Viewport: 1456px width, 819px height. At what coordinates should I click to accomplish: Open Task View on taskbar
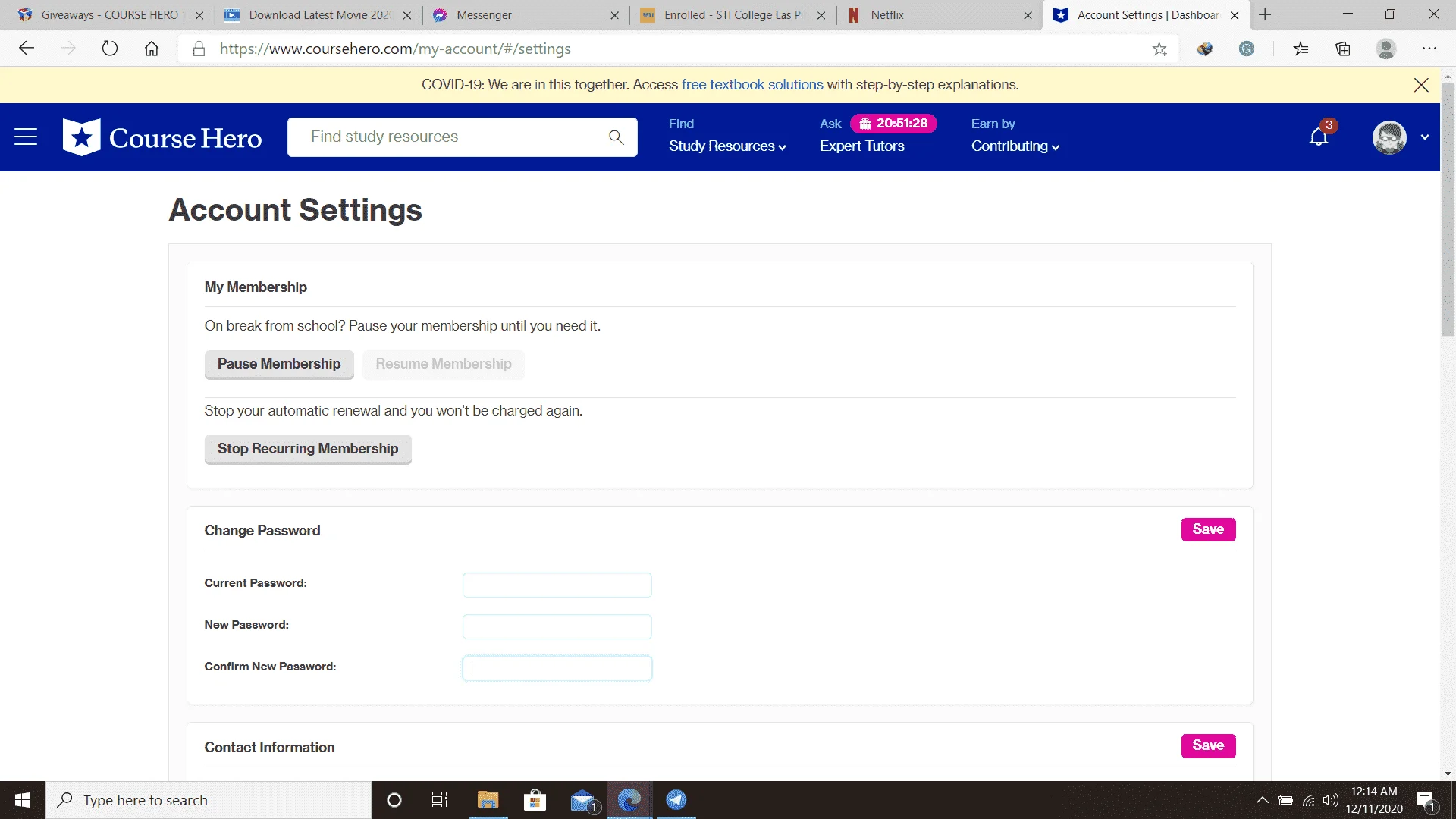(x=440, y=800)
